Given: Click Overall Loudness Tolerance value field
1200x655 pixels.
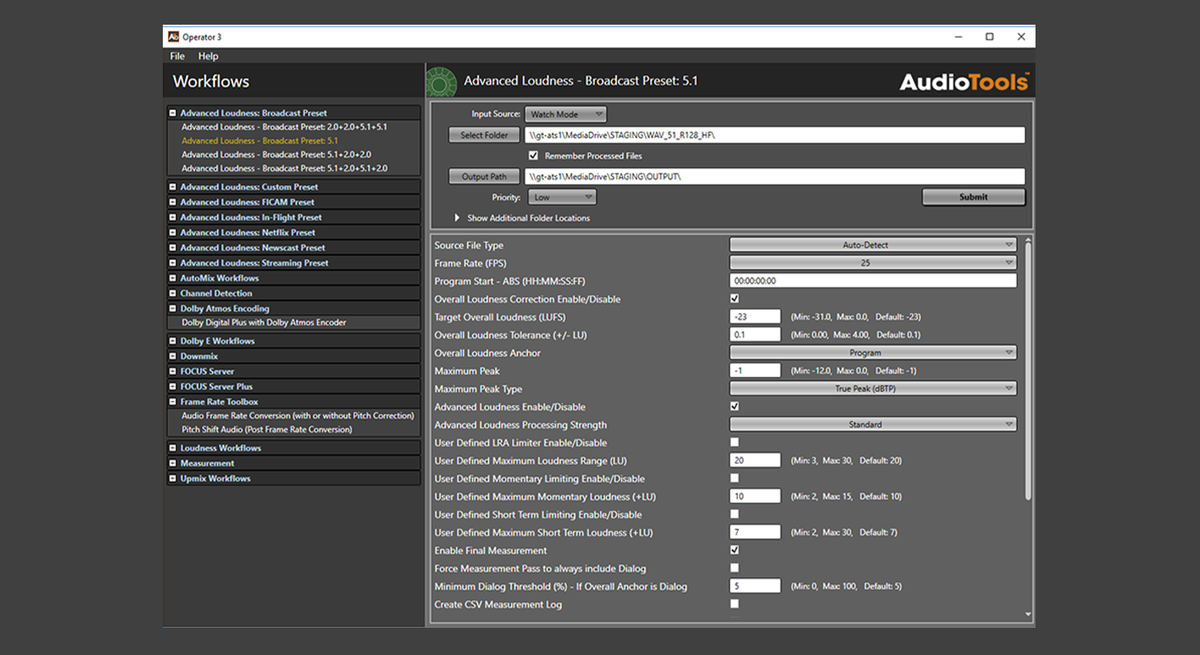Looking at the screenshot, I should pyautogui.click(x=755, y=334).
